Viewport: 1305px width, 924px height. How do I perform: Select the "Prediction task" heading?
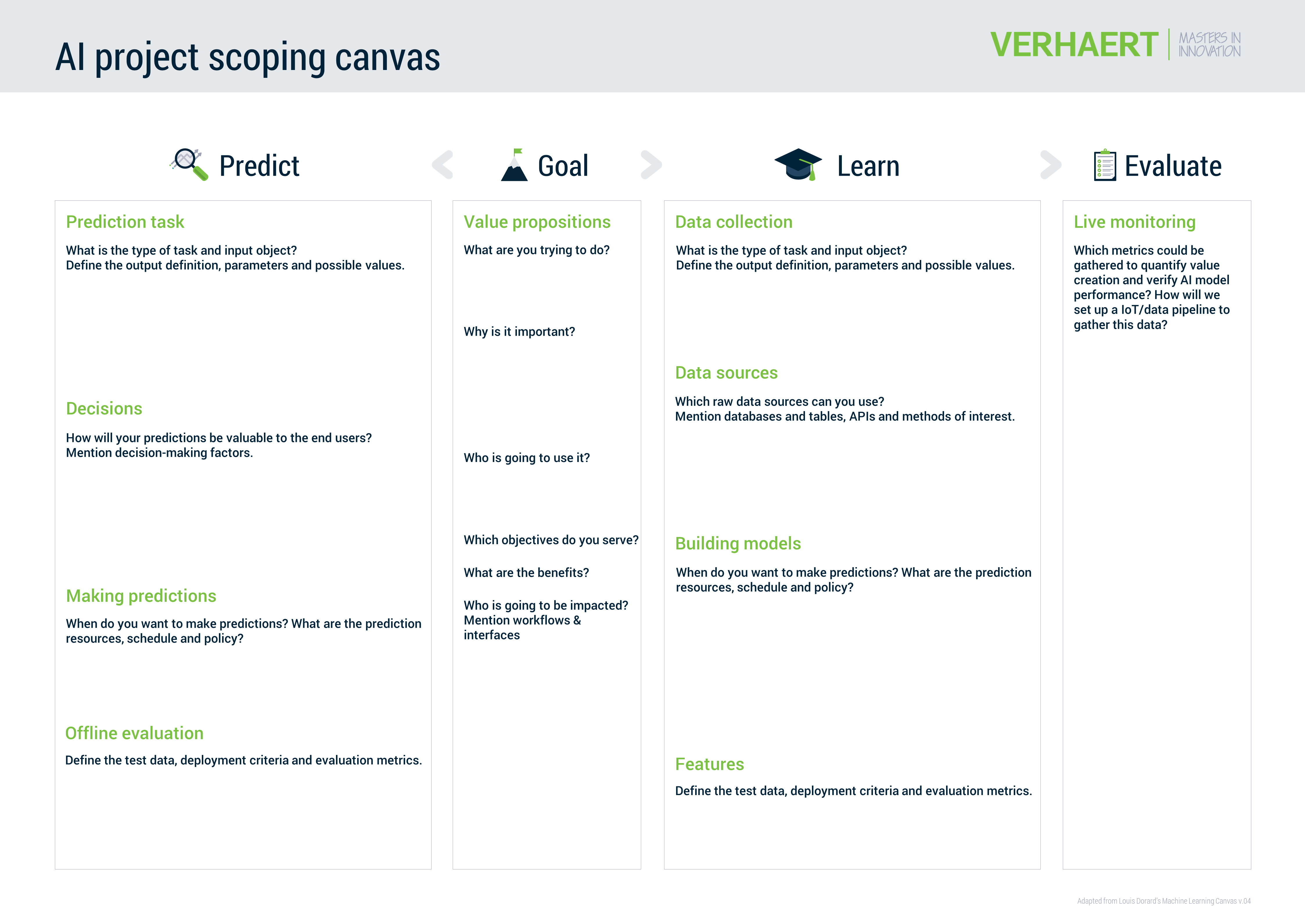[x=125, y=222]
